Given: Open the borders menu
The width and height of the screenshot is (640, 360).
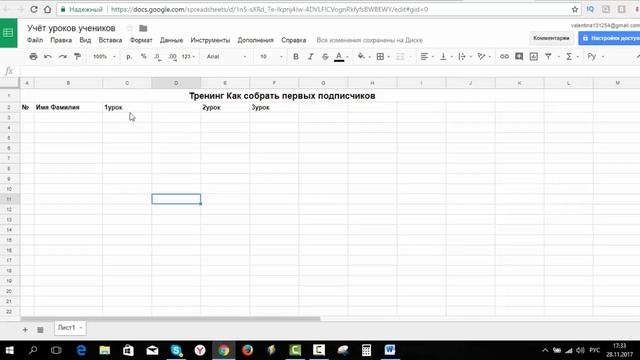Looking at the screenshot, I should coord(380,57).
